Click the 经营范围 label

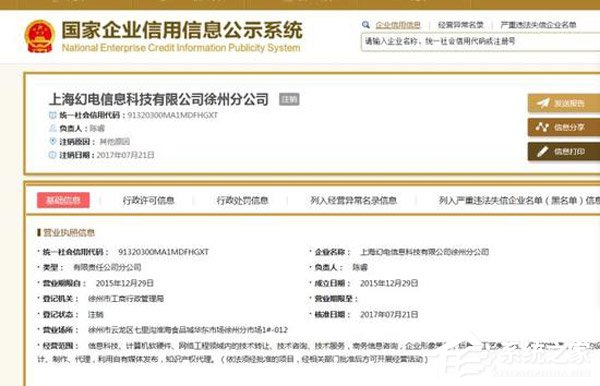60,345
